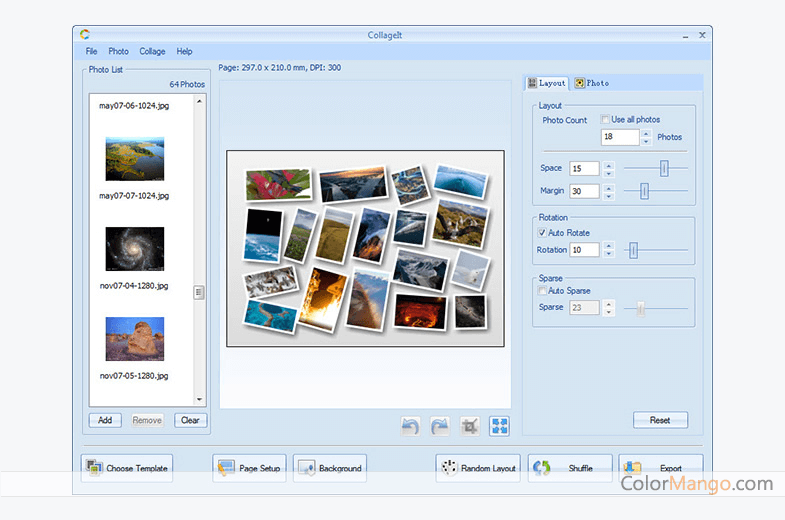The width and height of the screenshot is (785, 520).
Task: Increase Margin value with up arrow
Action: coord(609,187)
